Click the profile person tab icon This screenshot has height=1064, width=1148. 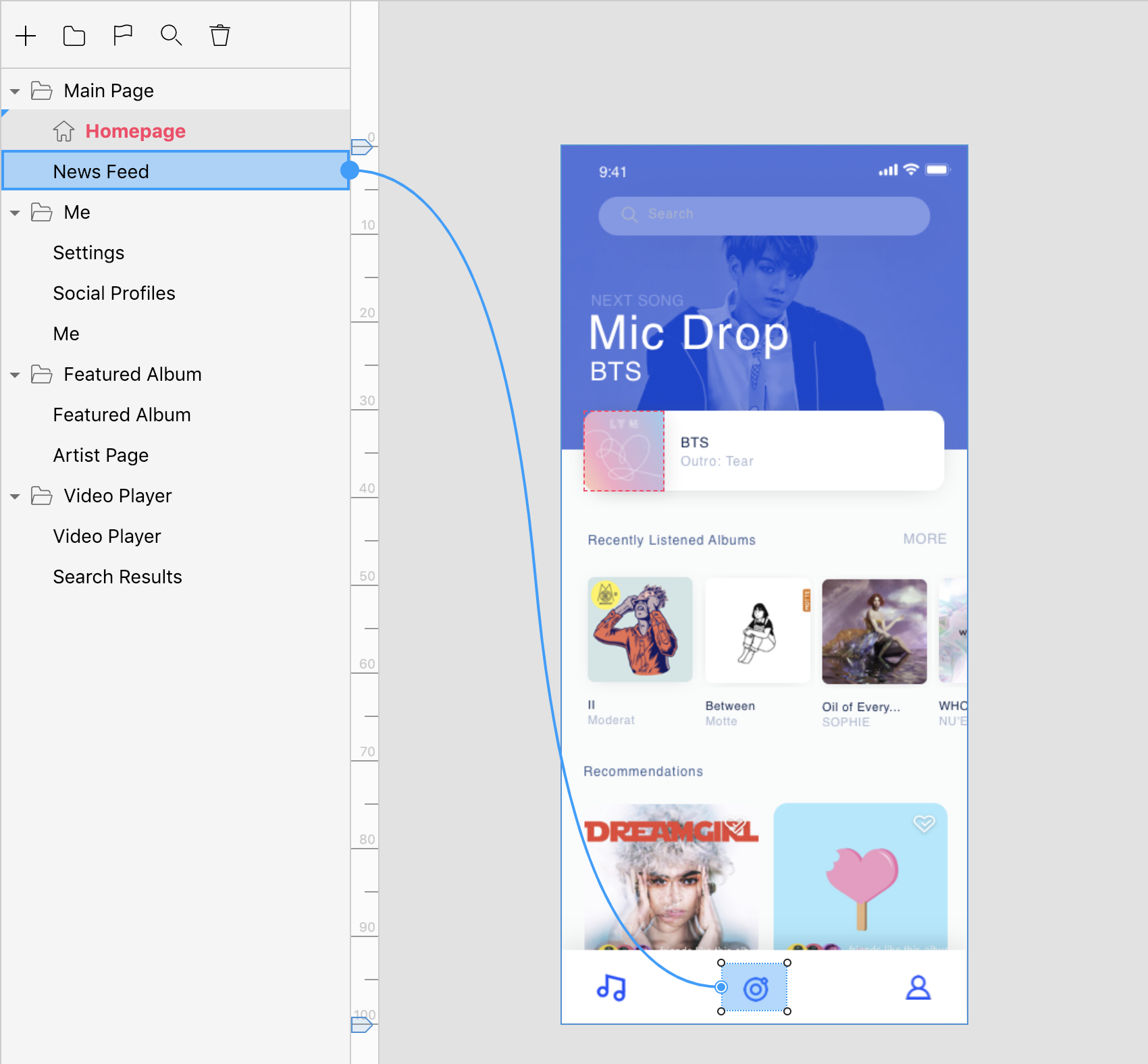click(918, 987)
